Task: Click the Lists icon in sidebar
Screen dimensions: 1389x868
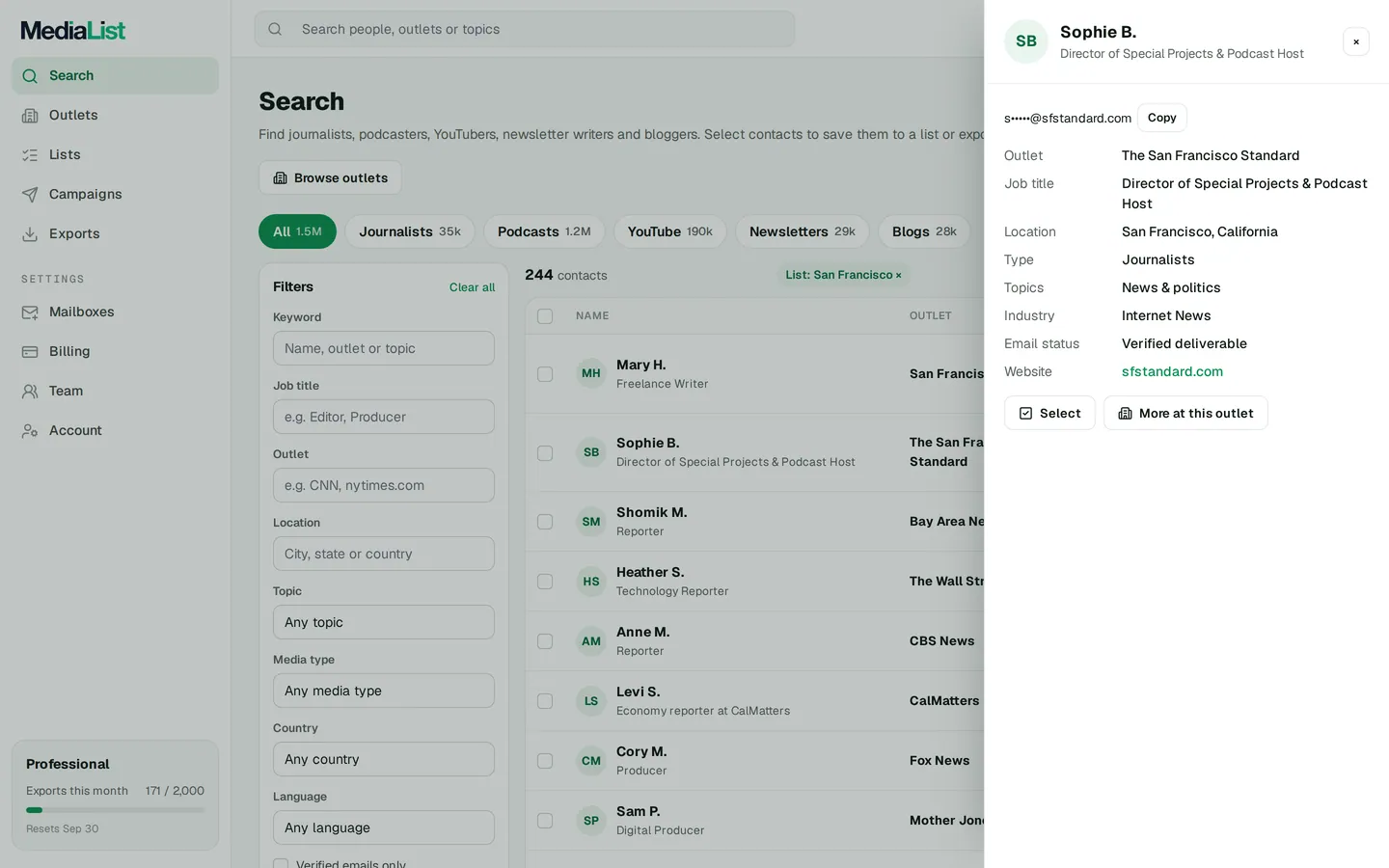Action: 30,154
